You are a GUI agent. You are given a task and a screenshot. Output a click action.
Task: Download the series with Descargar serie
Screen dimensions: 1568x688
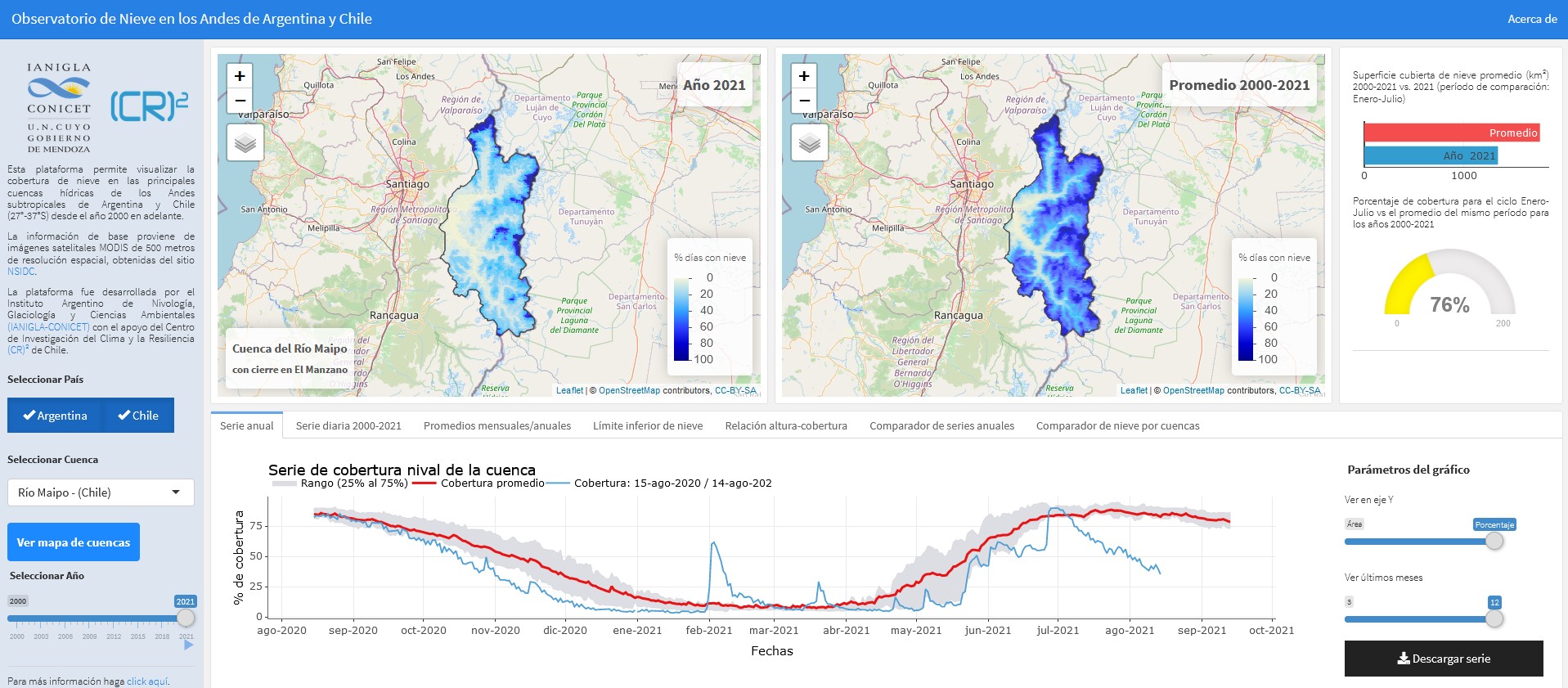[x=1443, y=659]
